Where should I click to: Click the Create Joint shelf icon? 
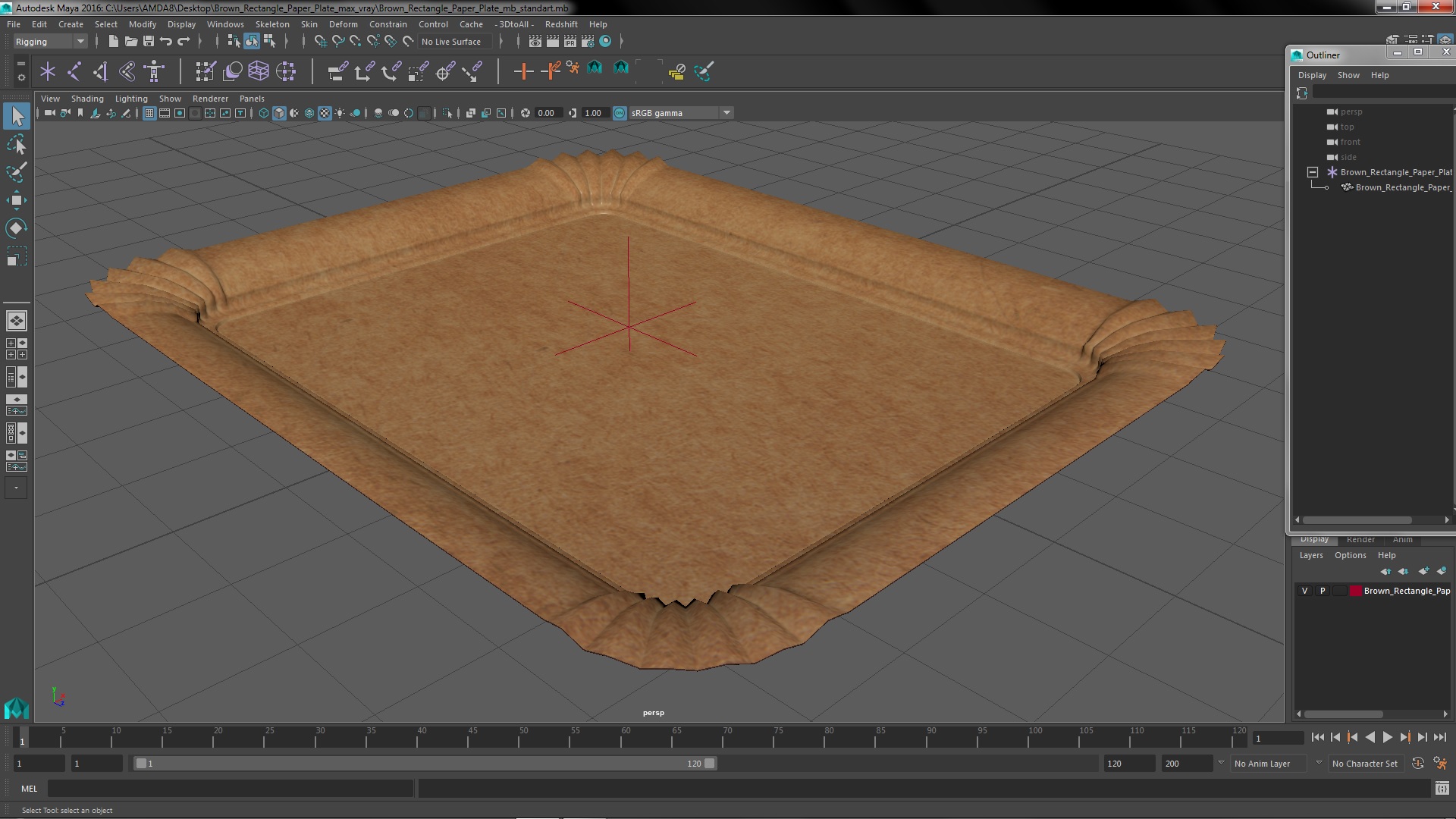[74, 71]
